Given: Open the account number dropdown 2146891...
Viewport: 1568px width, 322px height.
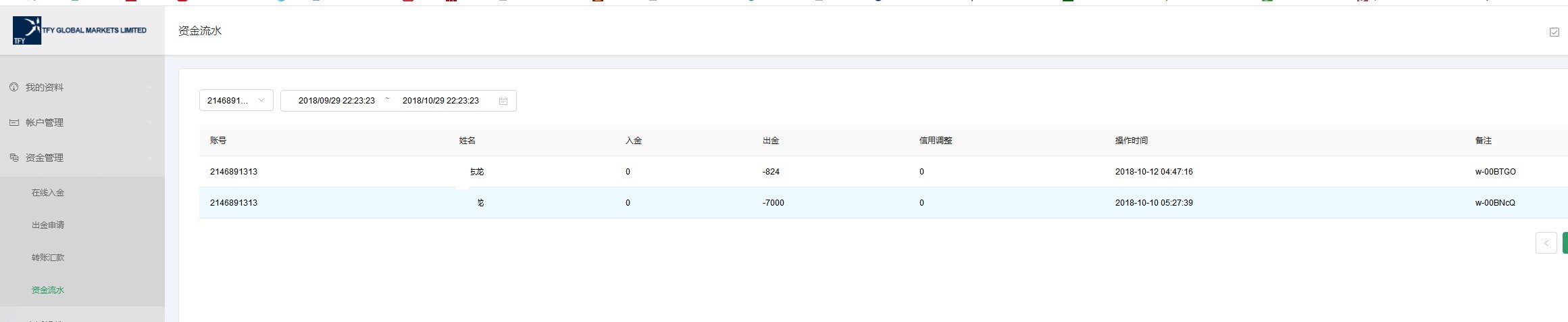Looking at the screenshot, I should (x=236, y=101).
